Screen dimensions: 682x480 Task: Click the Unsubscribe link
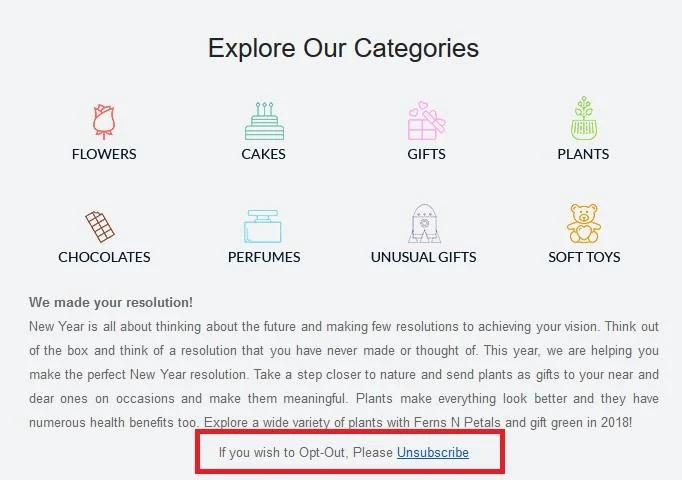tap(433, 453)
